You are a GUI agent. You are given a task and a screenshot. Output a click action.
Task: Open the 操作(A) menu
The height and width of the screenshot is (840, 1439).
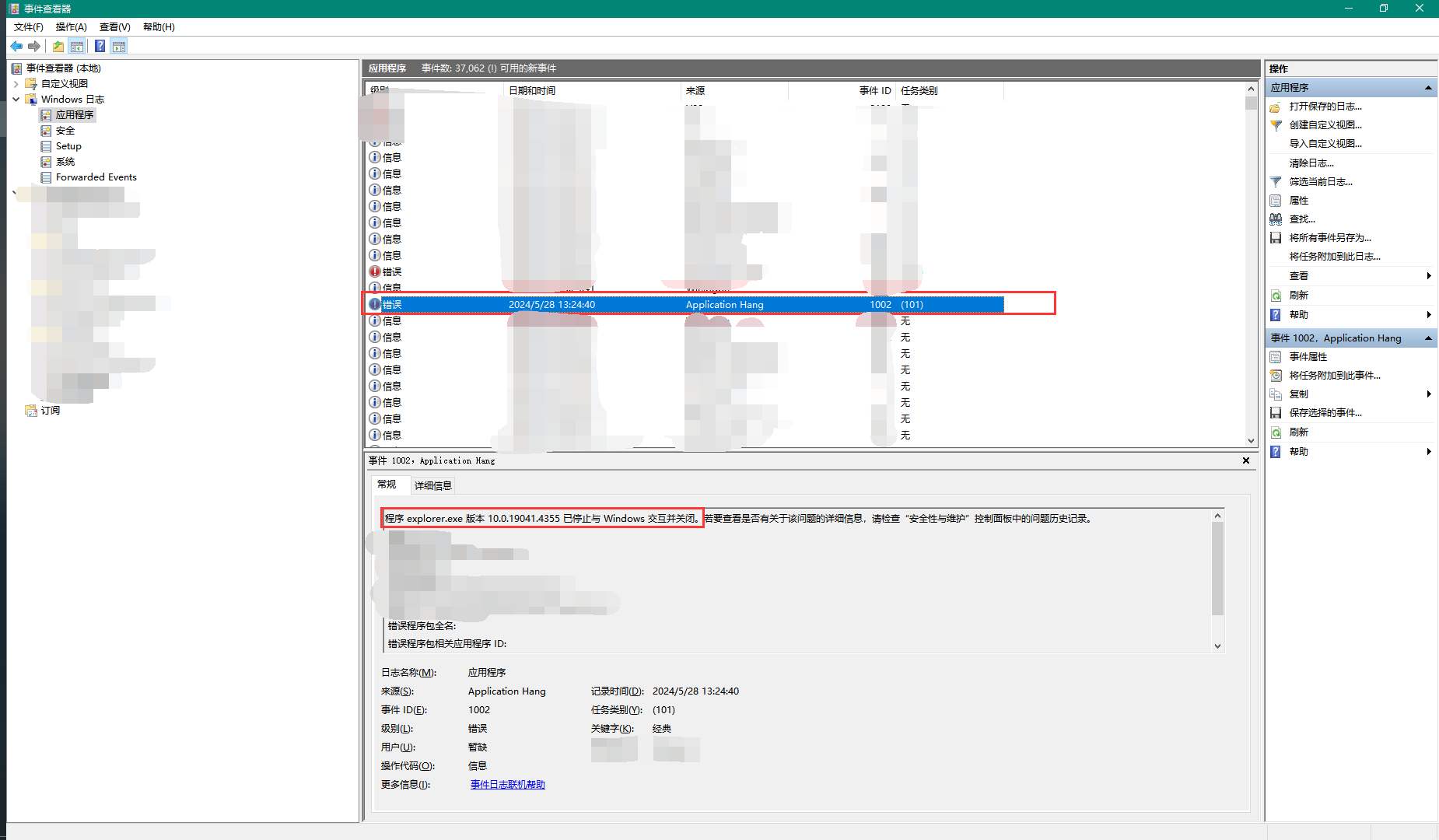(x=72, y=27)
